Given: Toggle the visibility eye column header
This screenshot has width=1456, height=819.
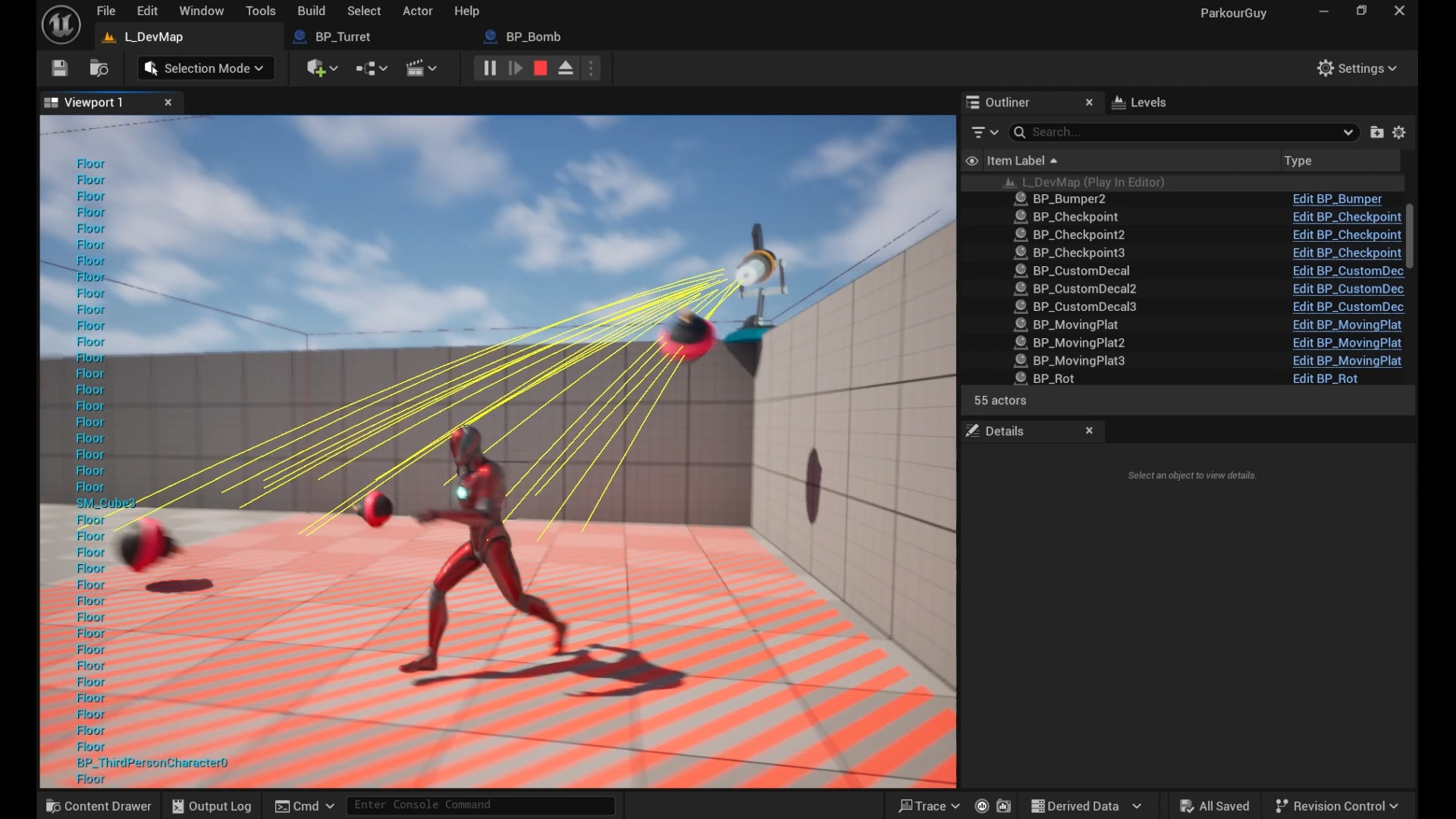Looking at the screenshot, I should (x=971, y=161).
